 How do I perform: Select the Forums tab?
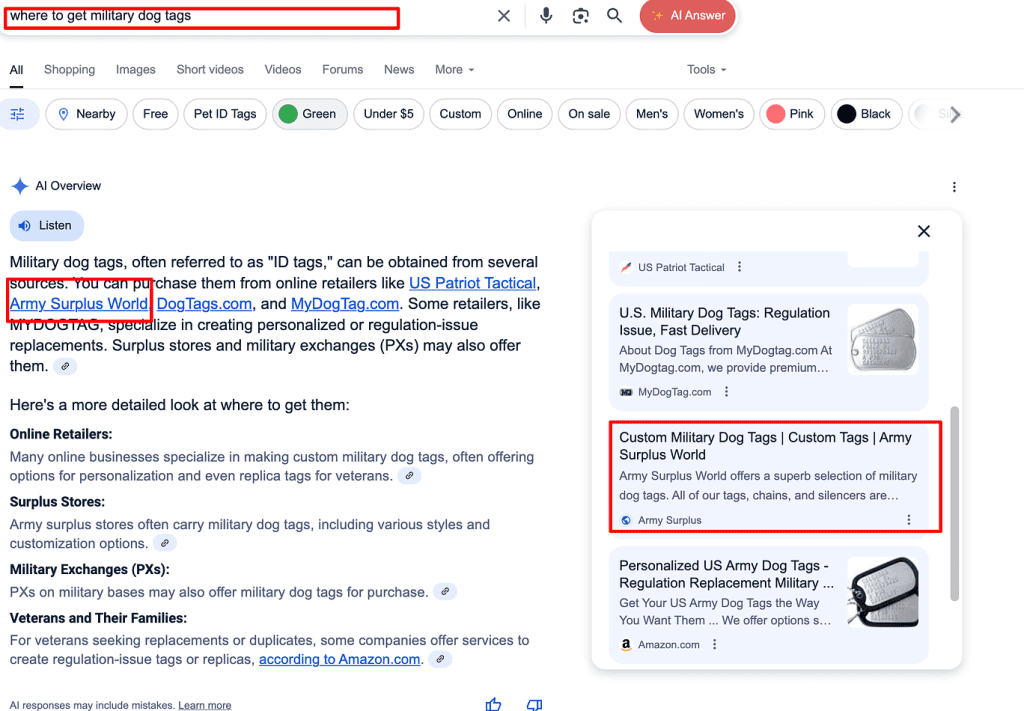pos(342,69)
